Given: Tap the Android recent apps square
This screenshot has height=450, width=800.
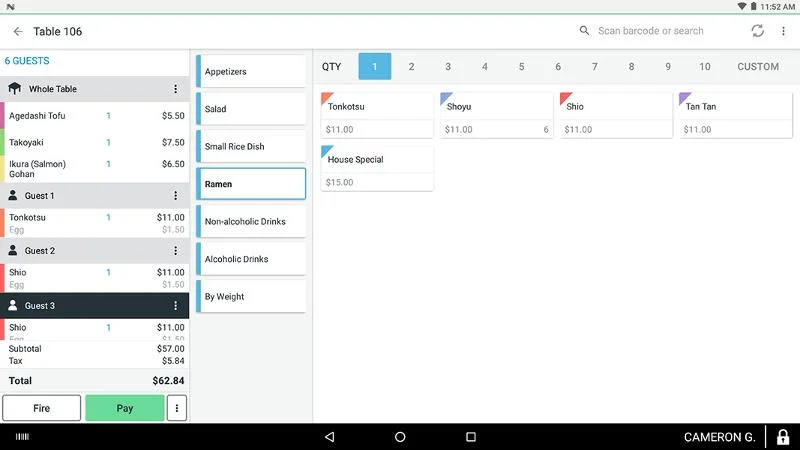Looking at the screenshot, I should pos(471,437).
